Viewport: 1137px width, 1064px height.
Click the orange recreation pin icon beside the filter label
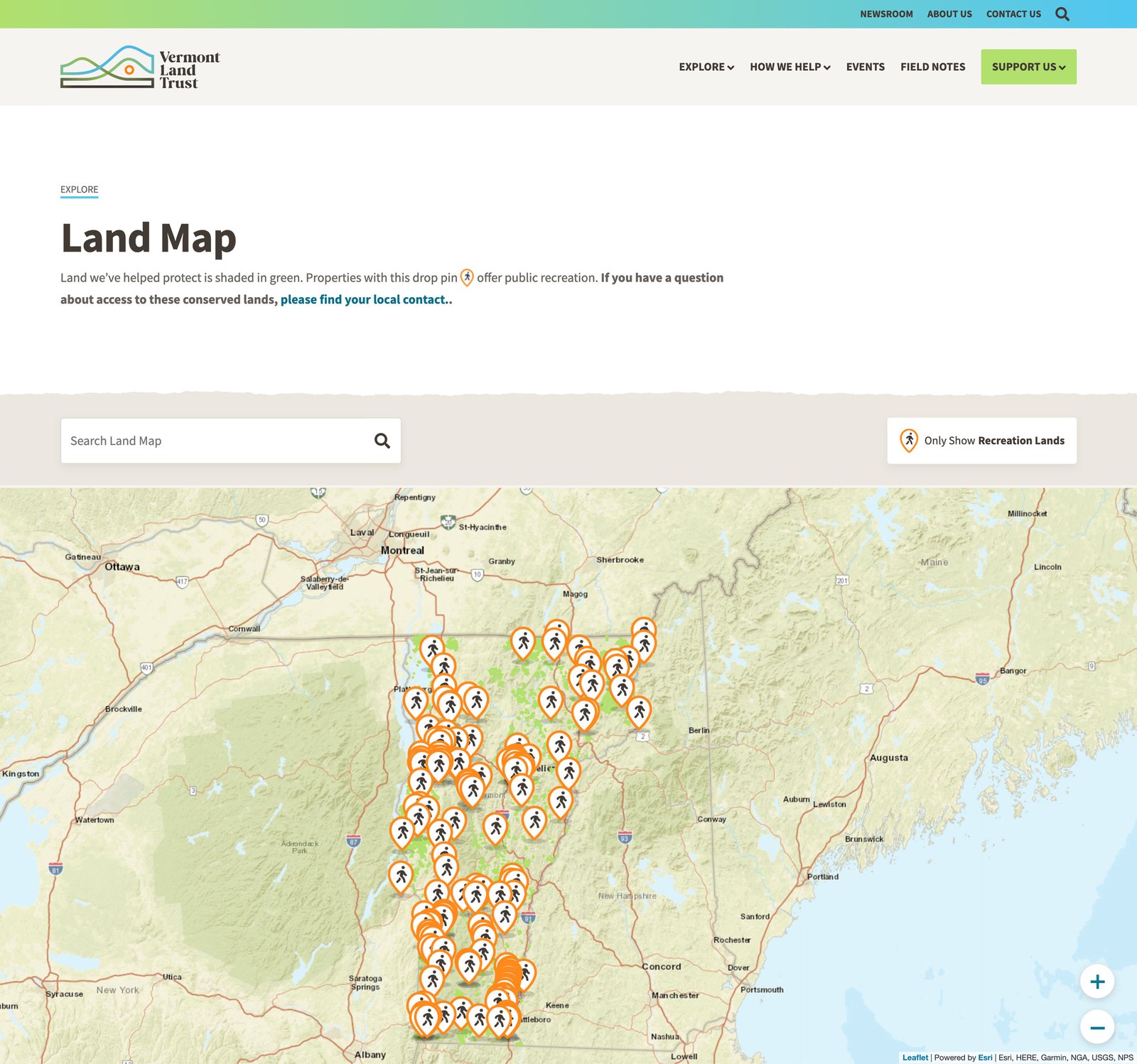(x=910, y=440)
